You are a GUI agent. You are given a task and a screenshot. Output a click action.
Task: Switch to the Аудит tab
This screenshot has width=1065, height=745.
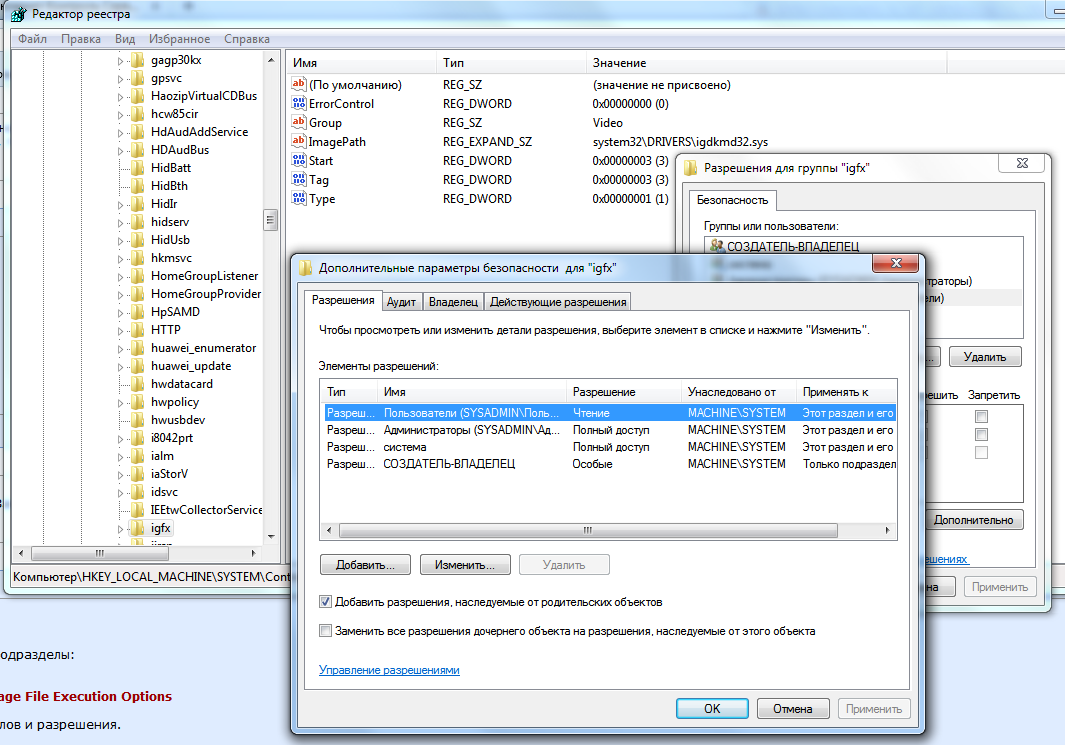coord(401,302)
